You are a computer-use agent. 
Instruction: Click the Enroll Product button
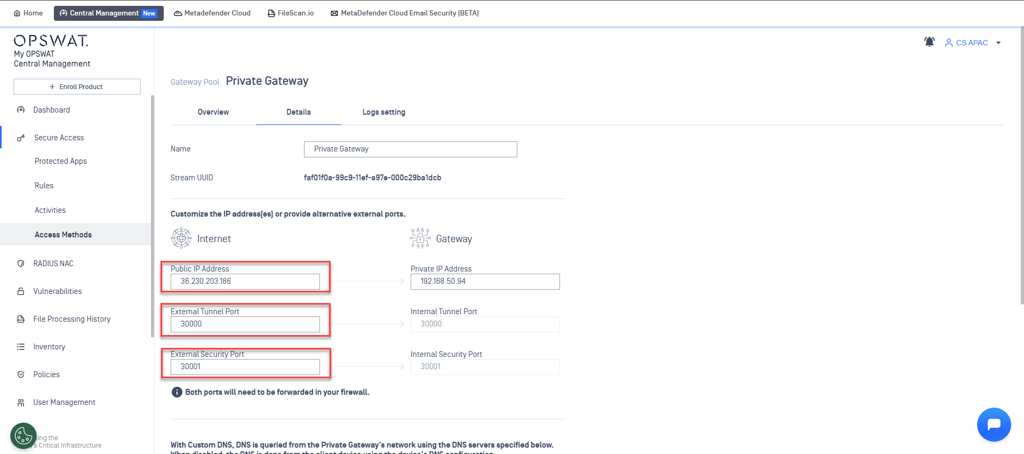pyautogui.click(x=76, y=87)
